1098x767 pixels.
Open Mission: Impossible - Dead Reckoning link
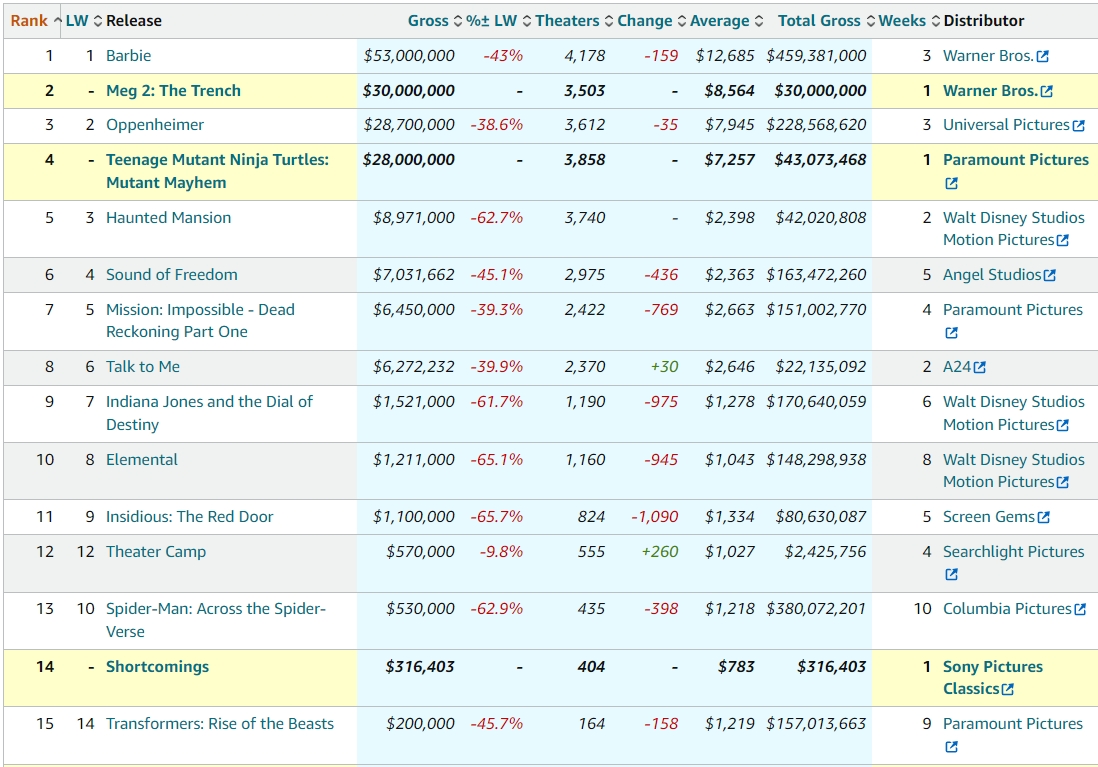200,320
